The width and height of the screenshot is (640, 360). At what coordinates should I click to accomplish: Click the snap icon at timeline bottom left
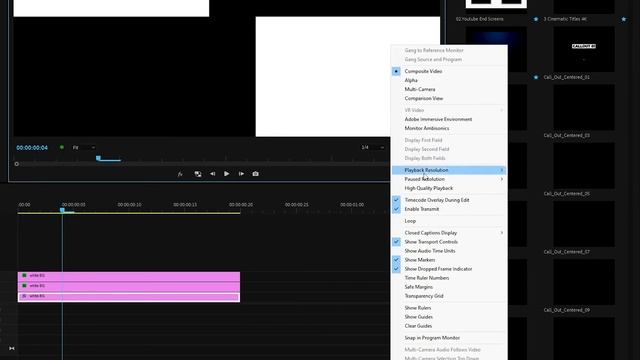[11, 348]
